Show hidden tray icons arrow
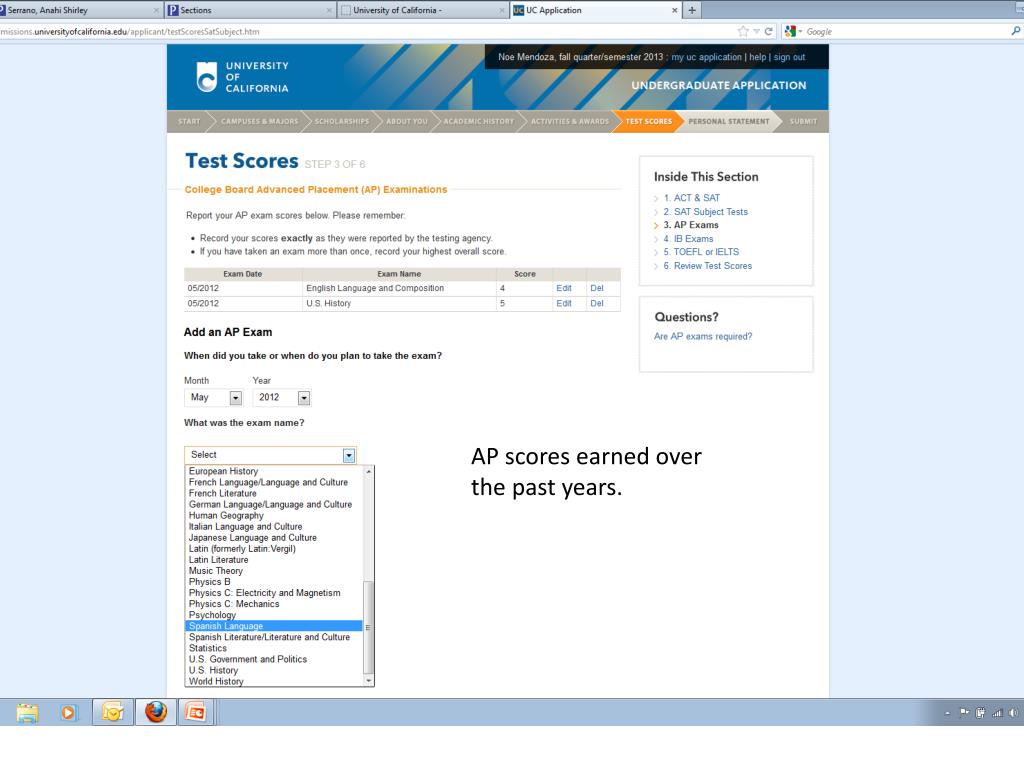 point(948,714)
